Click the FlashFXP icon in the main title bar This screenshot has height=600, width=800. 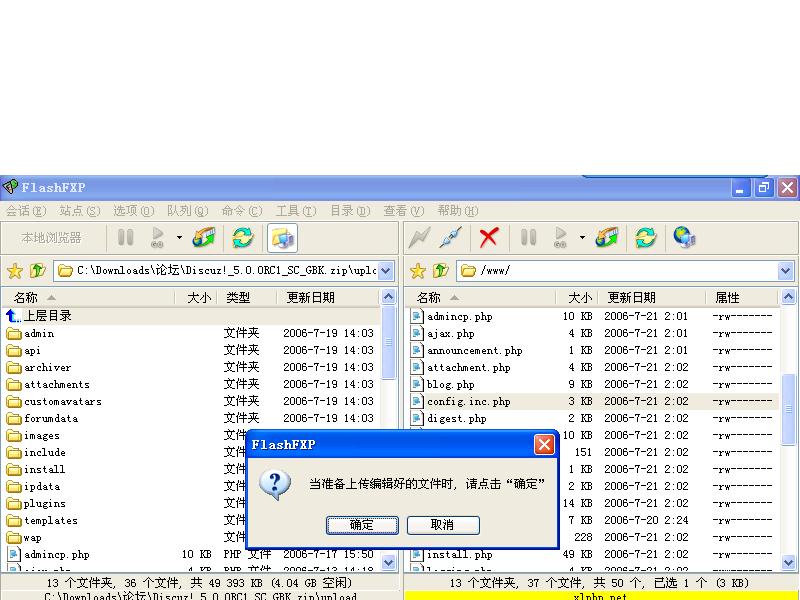pyautogui.click(x=10, y=187)
